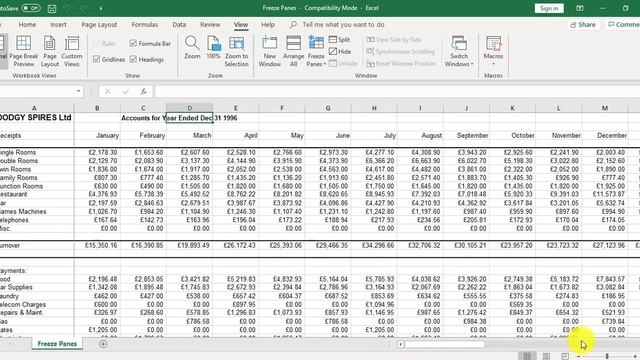Select column D header
Viewport: 640px width, 360px height.
[189, 108]
